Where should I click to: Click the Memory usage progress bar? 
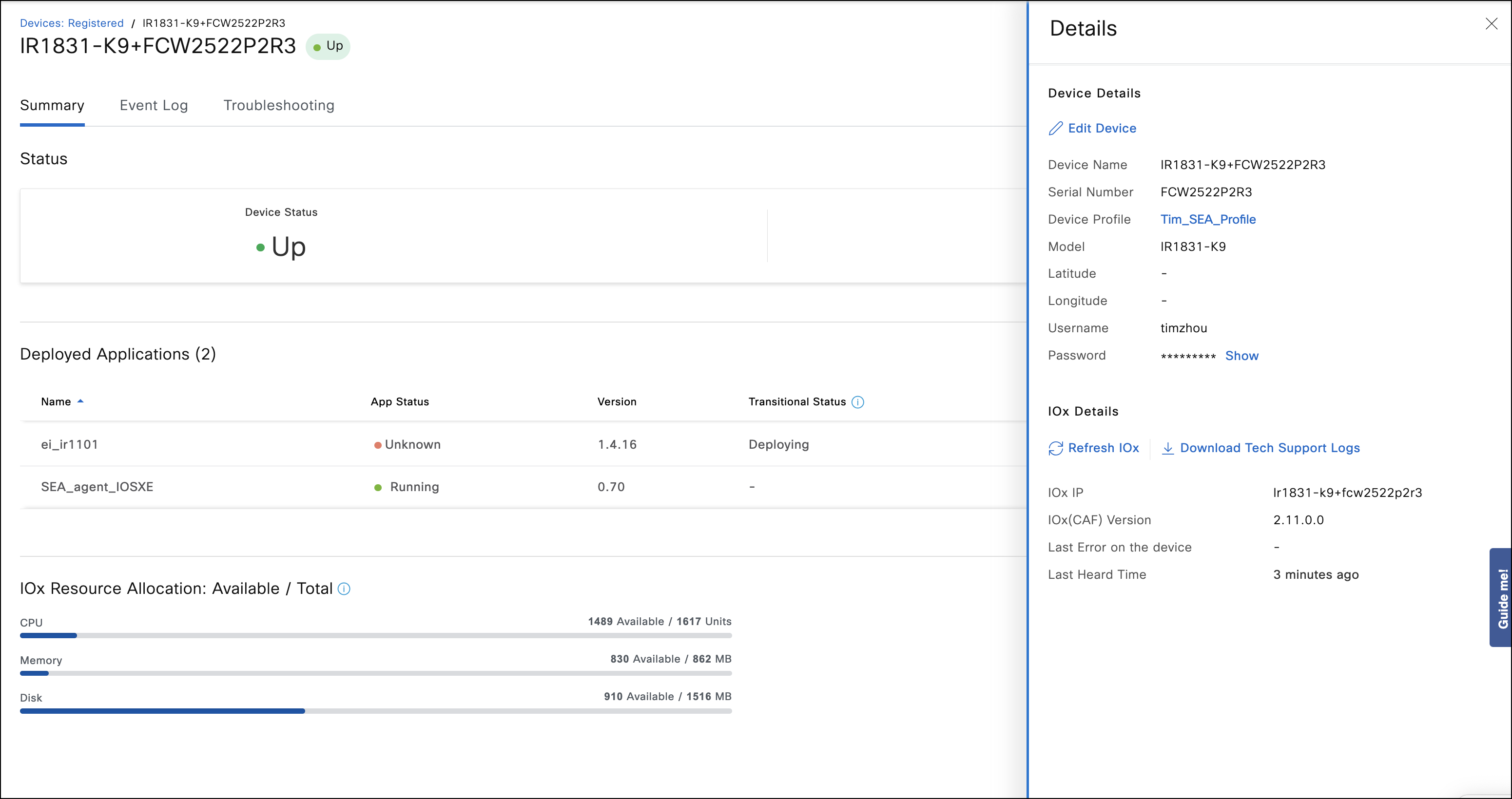coord(376,673)
